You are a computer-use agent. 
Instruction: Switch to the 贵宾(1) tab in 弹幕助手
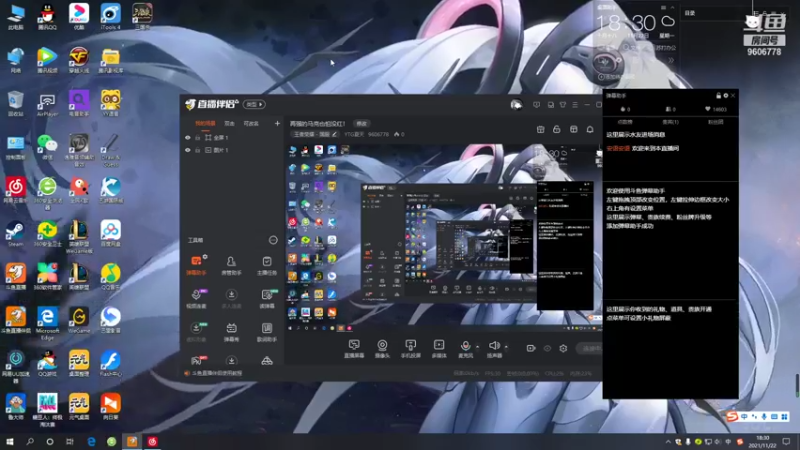tap(670, 122)
